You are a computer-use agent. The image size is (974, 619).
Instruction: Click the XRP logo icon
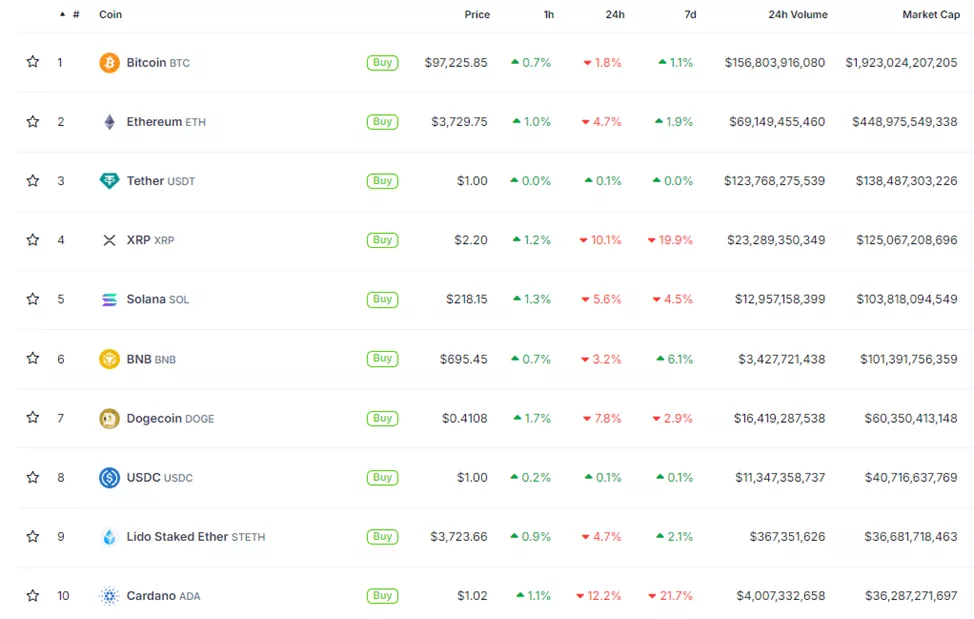[x=109, y=240]
